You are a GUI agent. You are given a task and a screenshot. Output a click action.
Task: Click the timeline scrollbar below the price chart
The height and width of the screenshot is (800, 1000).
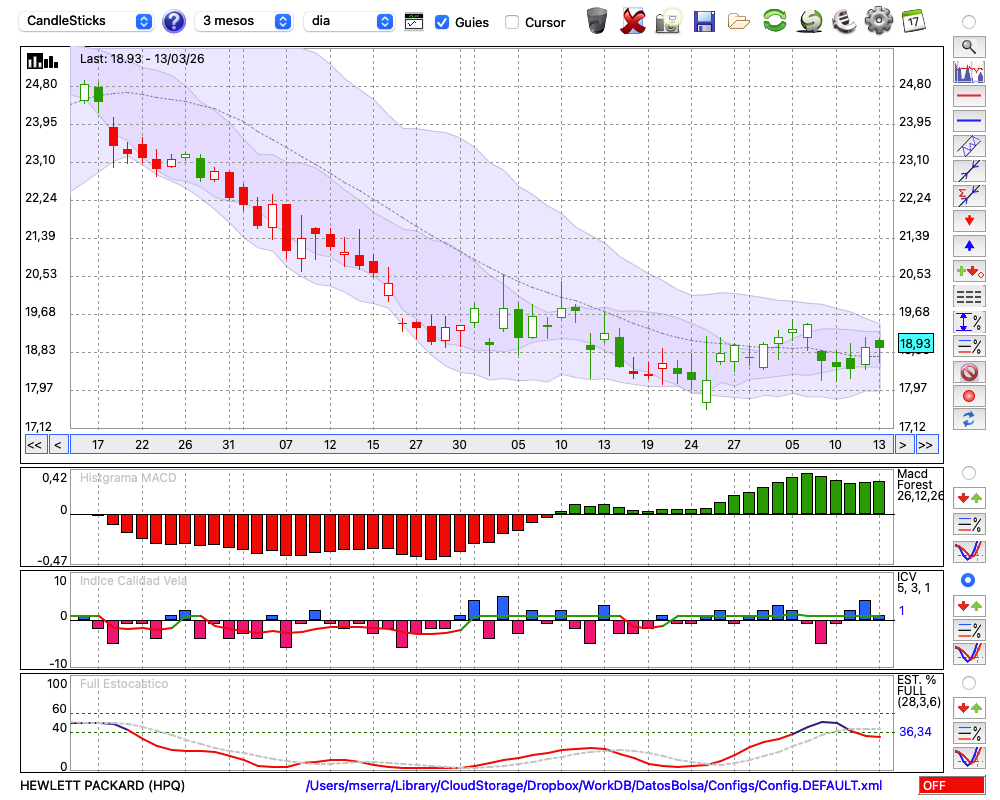[x=480, y=445]
